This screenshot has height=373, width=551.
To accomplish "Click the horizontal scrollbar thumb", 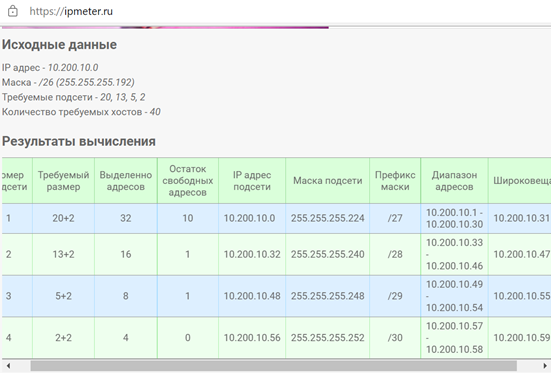I will tap(273, 366).
